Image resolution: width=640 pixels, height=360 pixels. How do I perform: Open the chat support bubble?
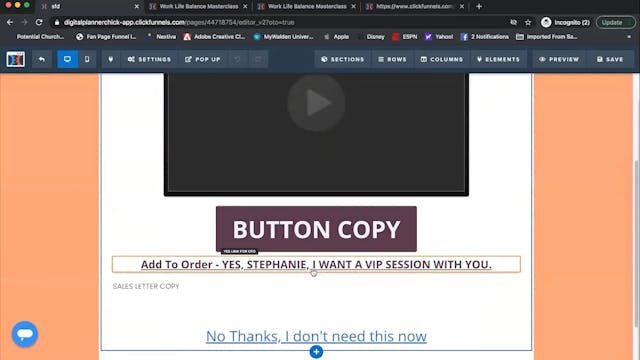click(x=25, y=334)
